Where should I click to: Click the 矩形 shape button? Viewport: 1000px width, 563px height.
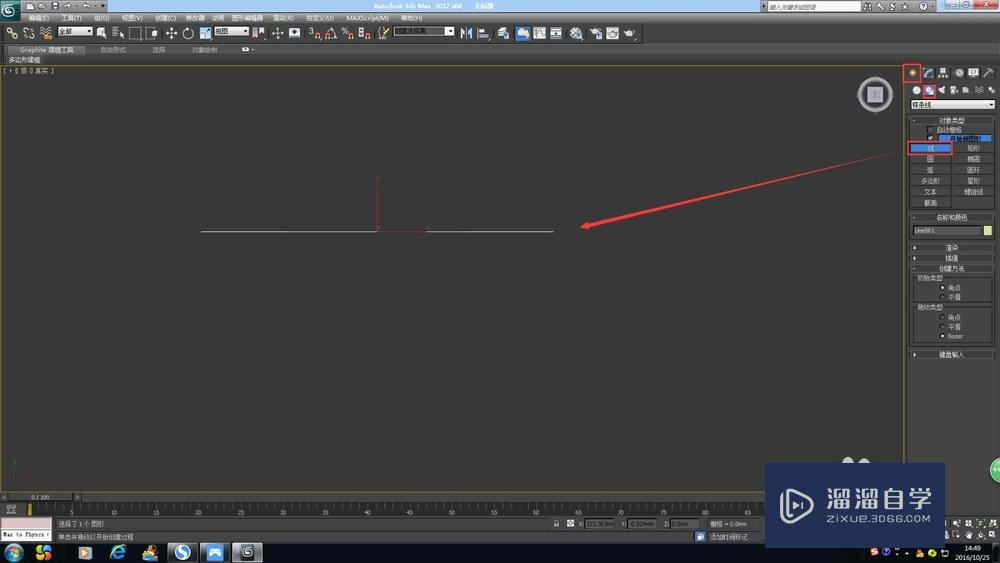point(973,149)
